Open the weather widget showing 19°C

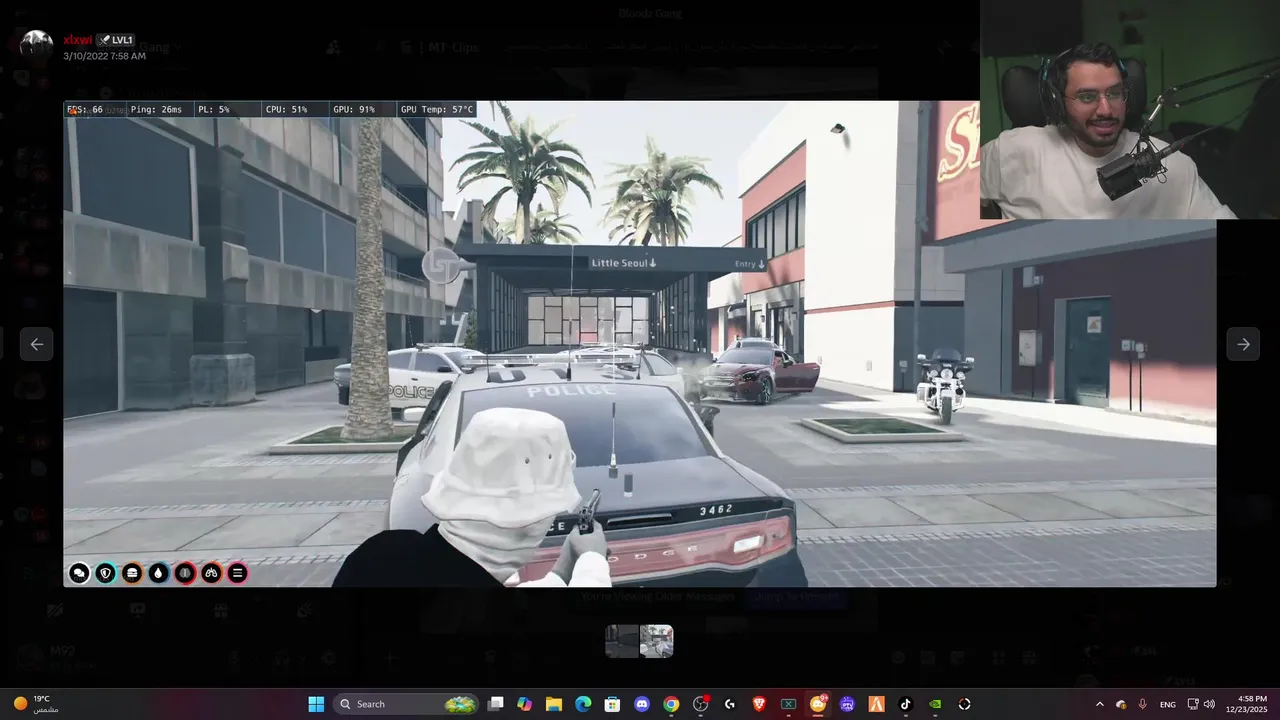[36, 704]
